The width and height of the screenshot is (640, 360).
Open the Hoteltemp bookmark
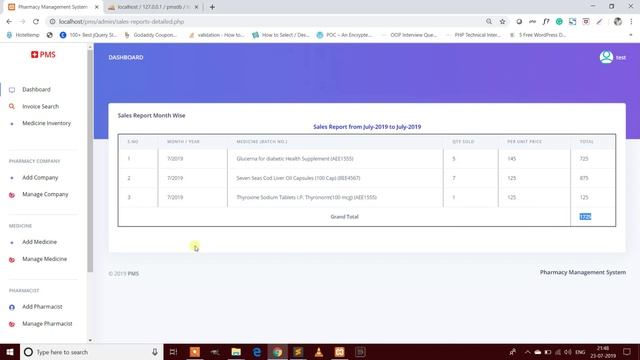pyautogui.click(x=23, y=35)
